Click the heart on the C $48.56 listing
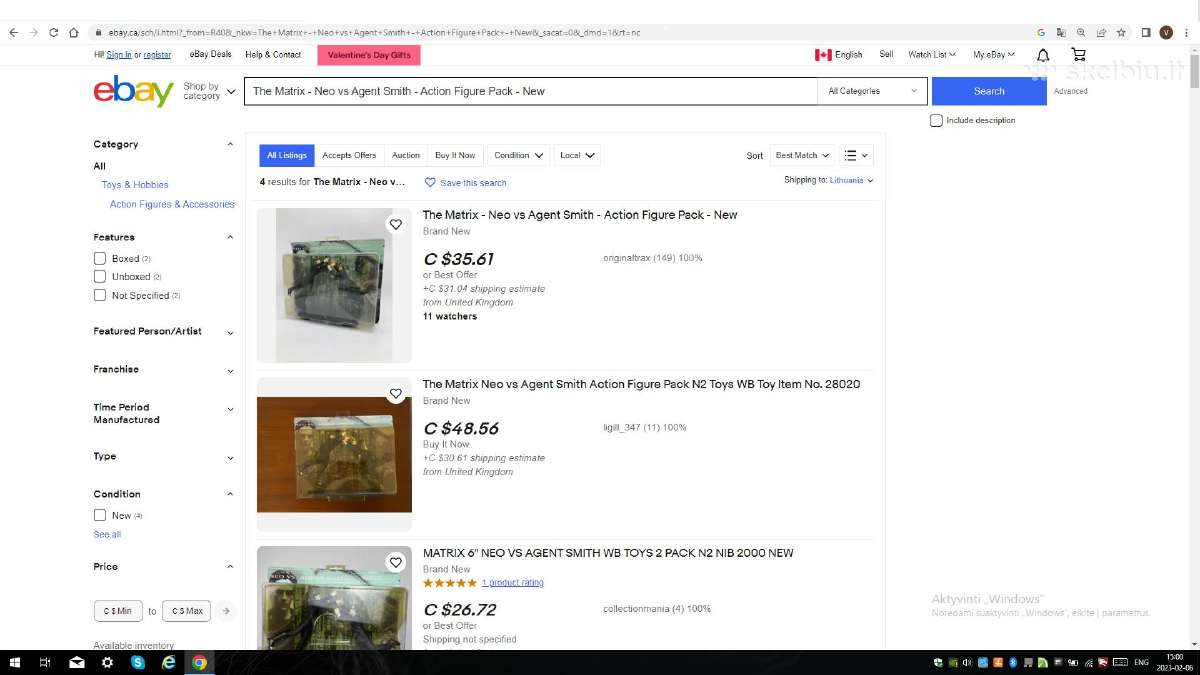 (x=396, y=394)
